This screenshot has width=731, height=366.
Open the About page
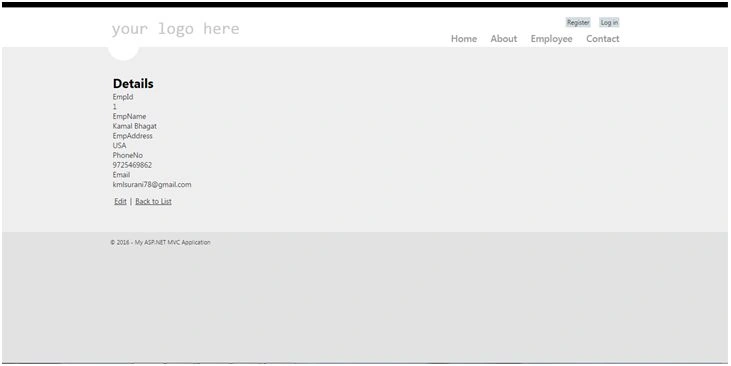[503, 39]
